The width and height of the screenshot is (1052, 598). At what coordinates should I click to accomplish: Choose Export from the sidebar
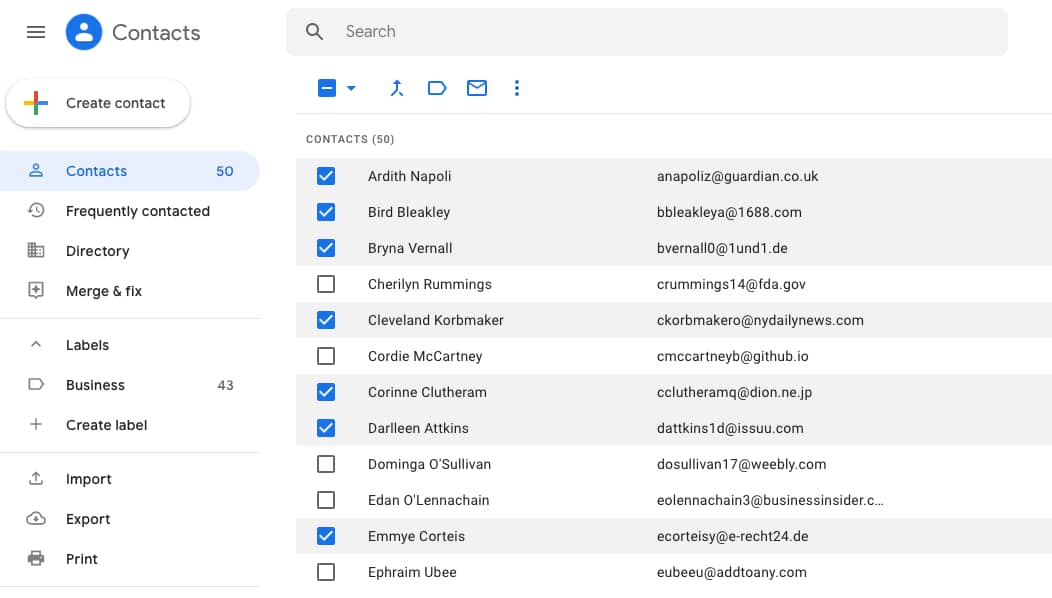click(x=88, y=519)
